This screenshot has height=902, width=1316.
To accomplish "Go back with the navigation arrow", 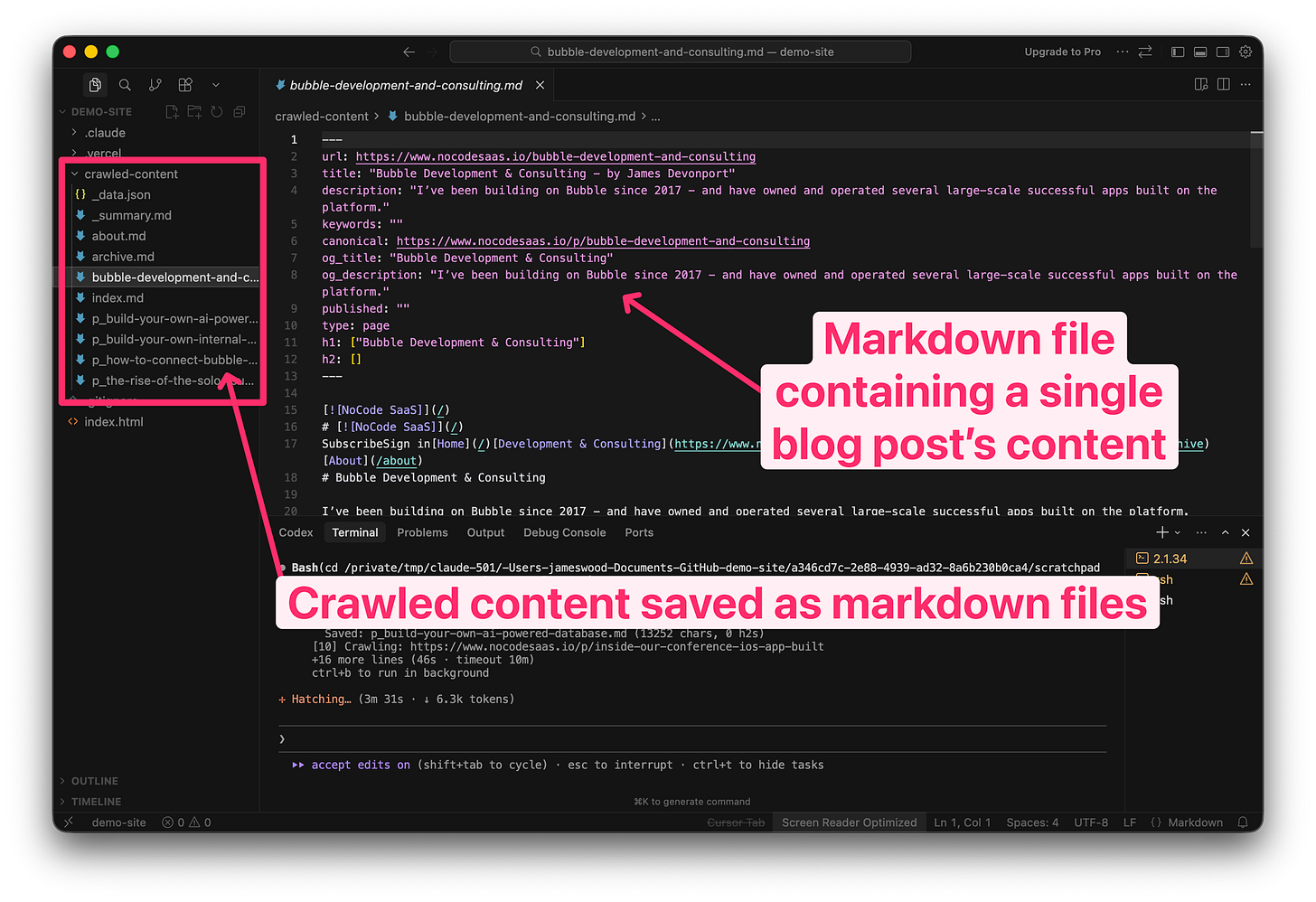I will 409,52.
